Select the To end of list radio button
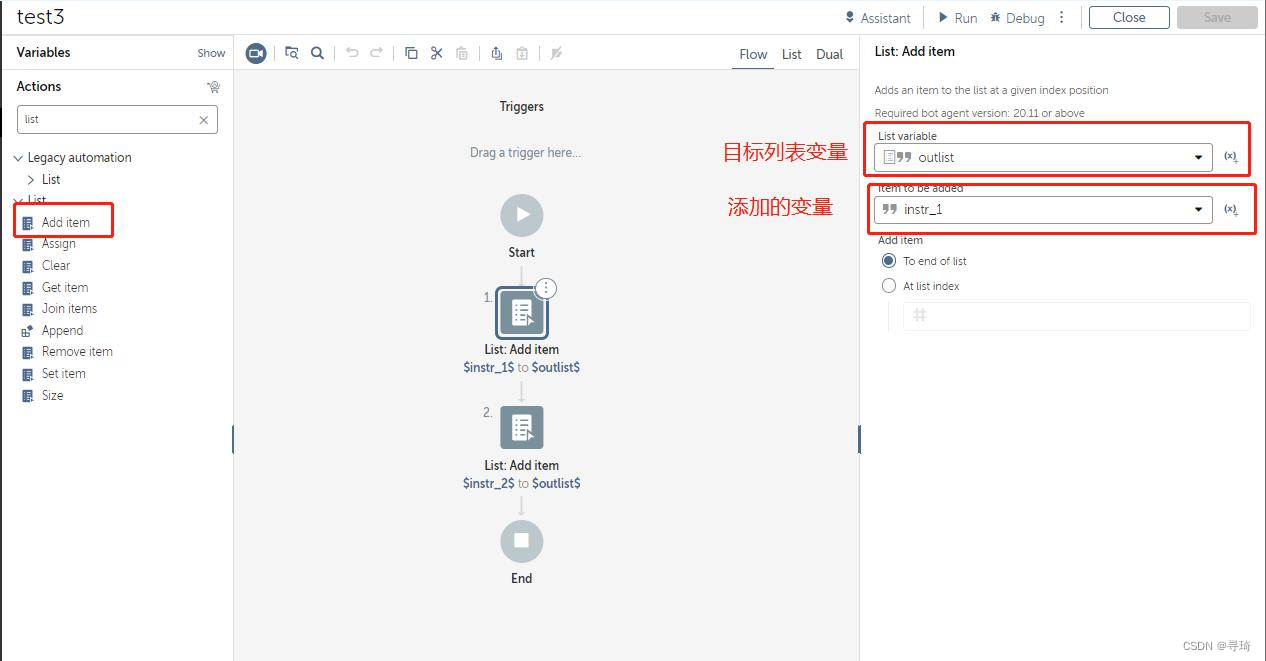Viewport: 1266px width, 661px height. click(888, 260)
